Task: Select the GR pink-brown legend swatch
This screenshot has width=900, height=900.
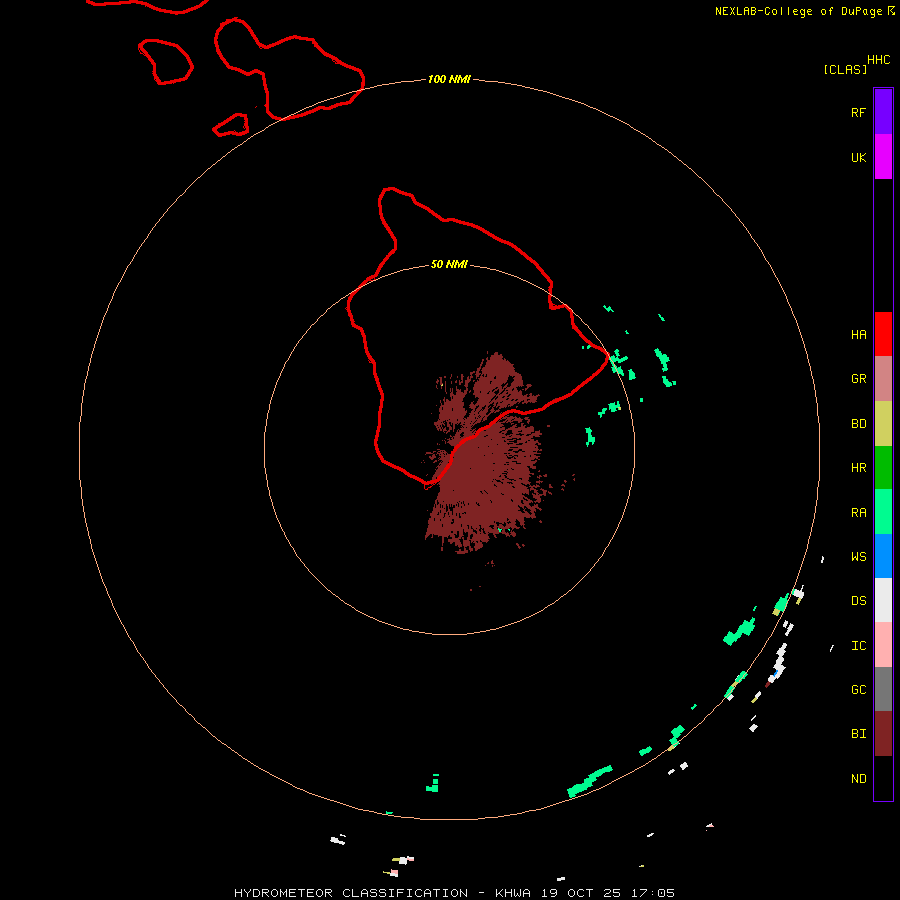Action: [883, 379]
